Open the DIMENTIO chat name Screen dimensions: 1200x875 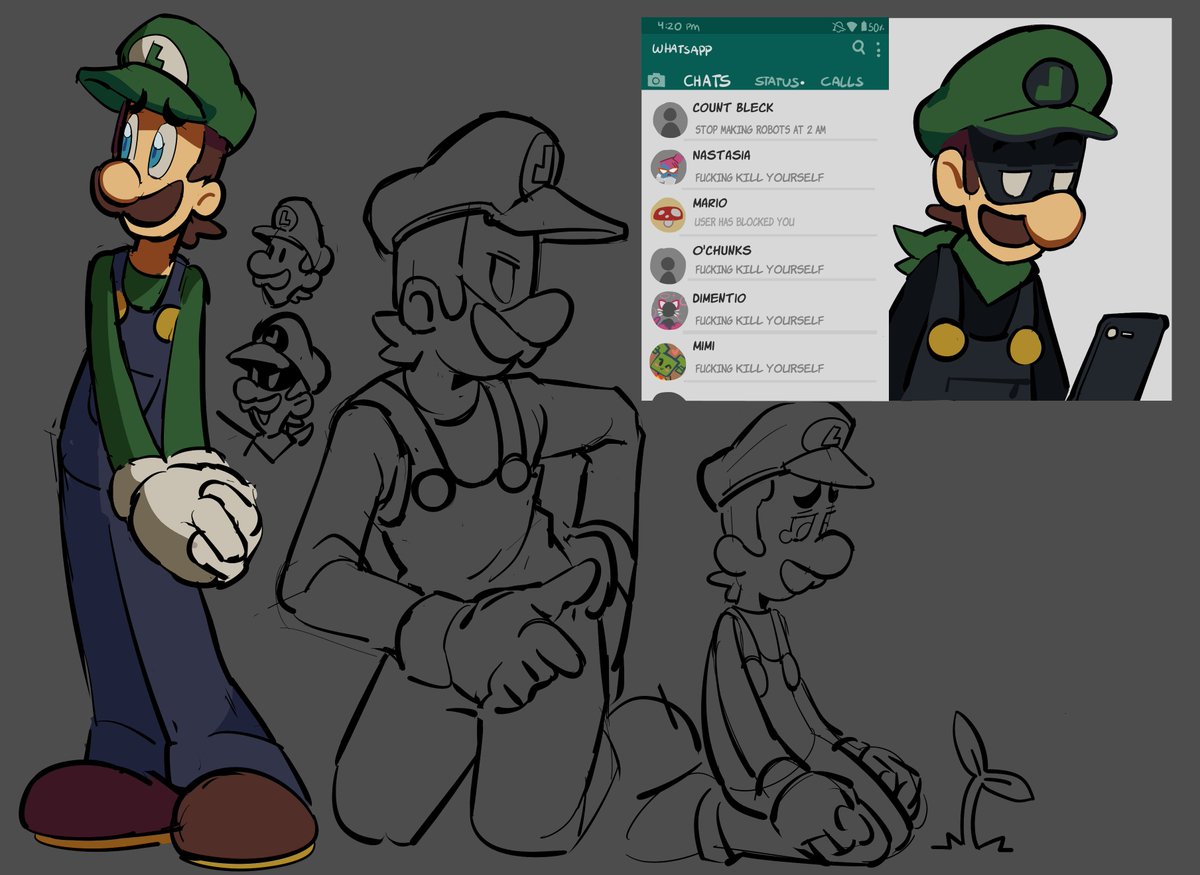point(719,297)
